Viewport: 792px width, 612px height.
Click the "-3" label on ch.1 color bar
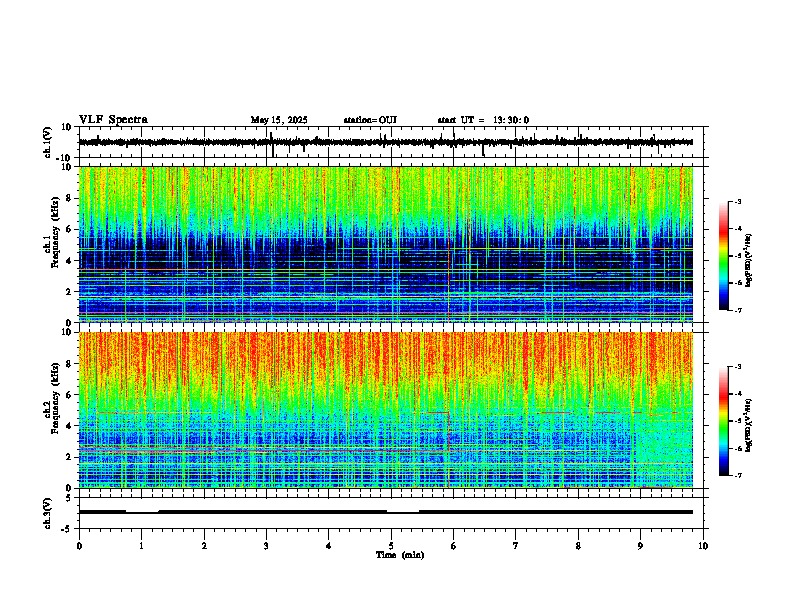click(738, 201)
